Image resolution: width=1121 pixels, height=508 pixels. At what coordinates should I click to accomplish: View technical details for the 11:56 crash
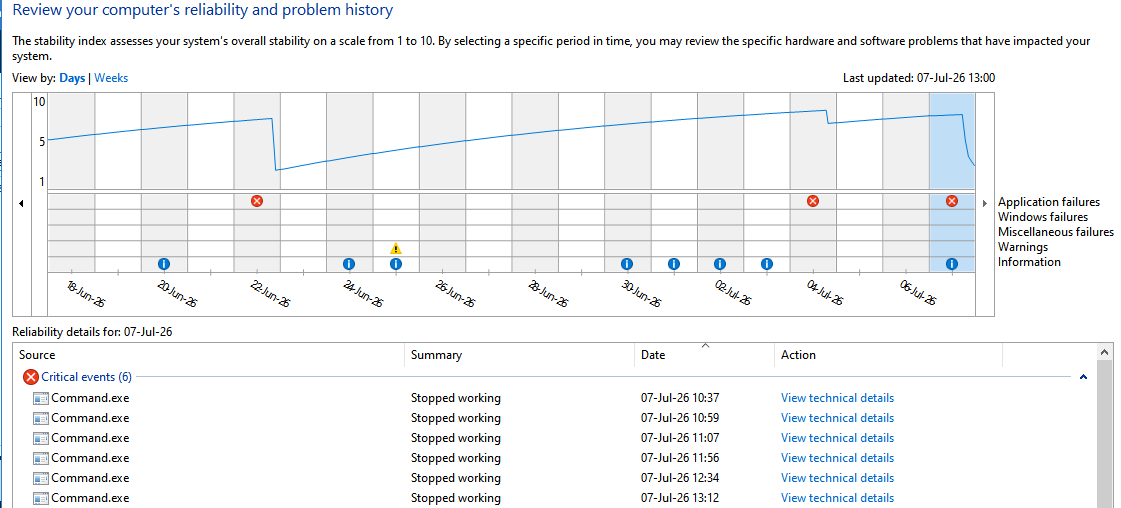[837, 458]
